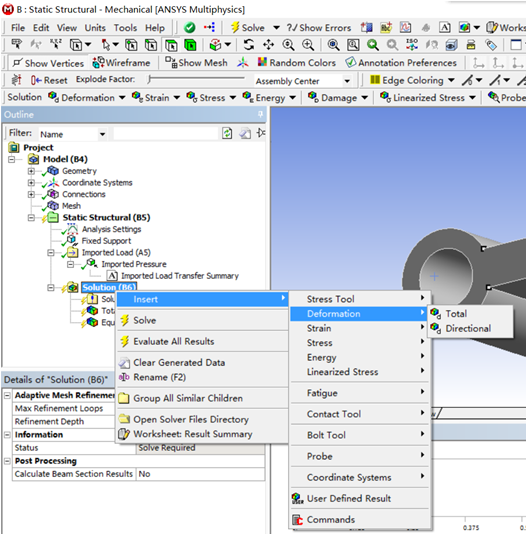Click Solve in the context menu
The height and width of the screenshot is (535, 527).
coord(203,320)
